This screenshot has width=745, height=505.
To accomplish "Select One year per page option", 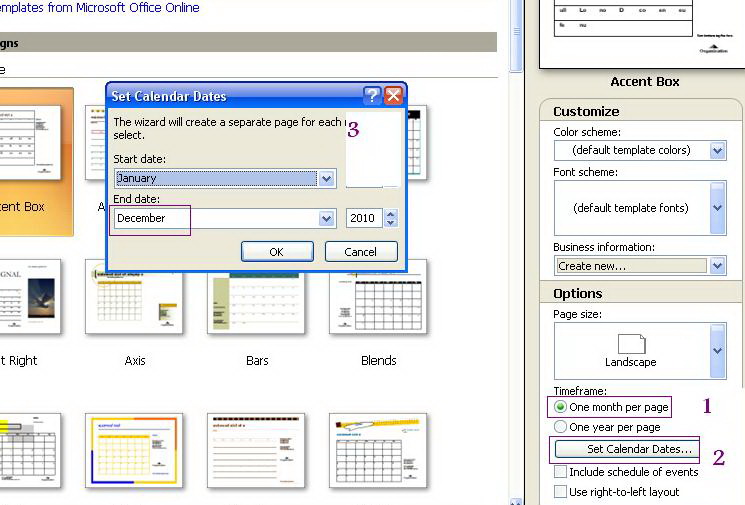I will 561,427.
